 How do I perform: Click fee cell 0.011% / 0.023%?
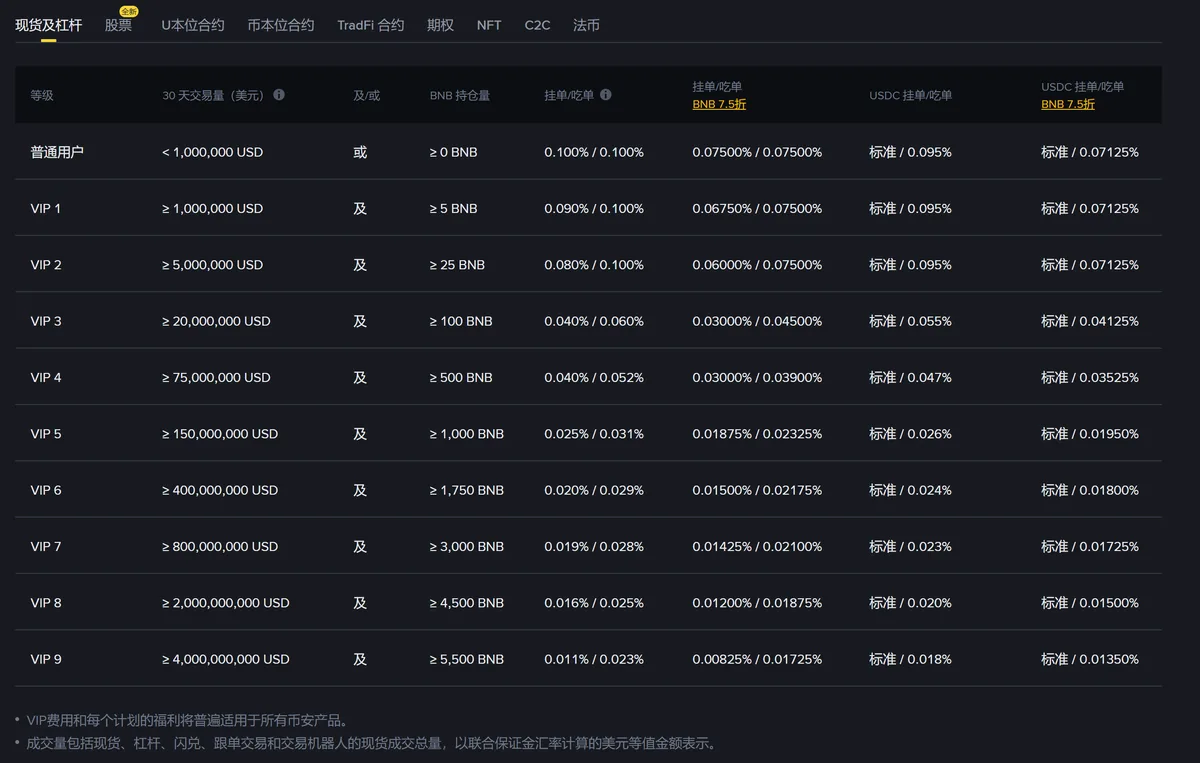click(594, 659)
